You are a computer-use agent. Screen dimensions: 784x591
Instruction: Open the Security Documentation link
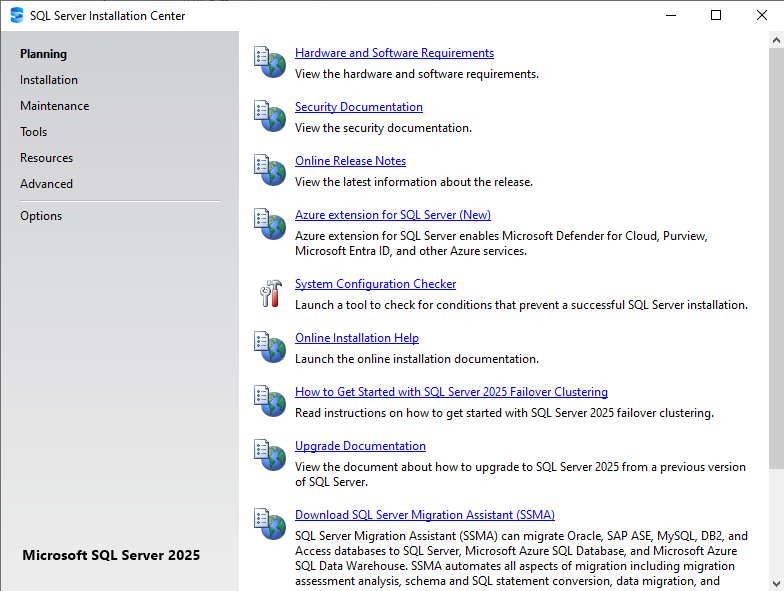358,107
